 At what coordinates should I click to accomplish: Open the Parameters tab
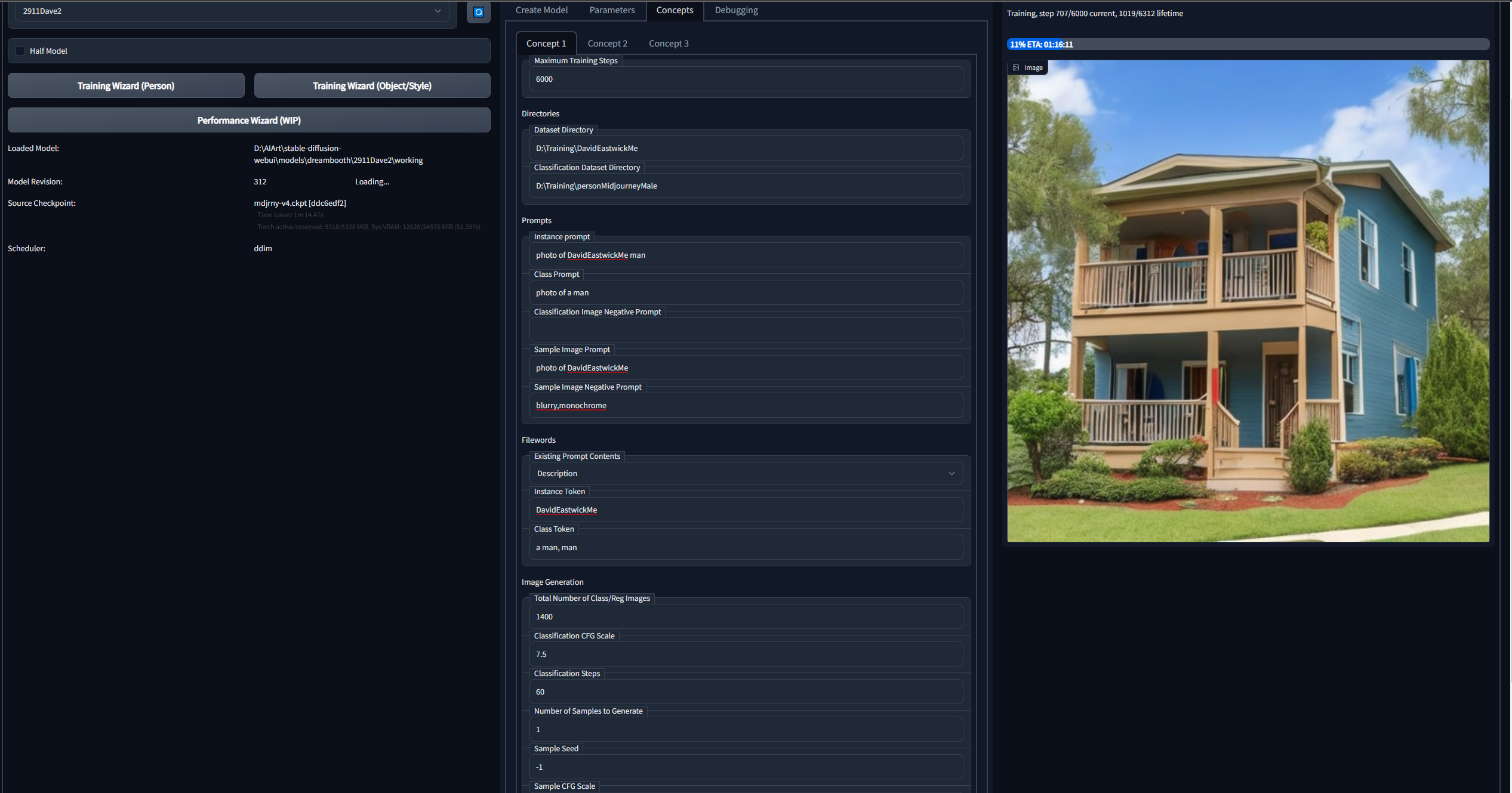pyautogui.click(x=611, y=10)
